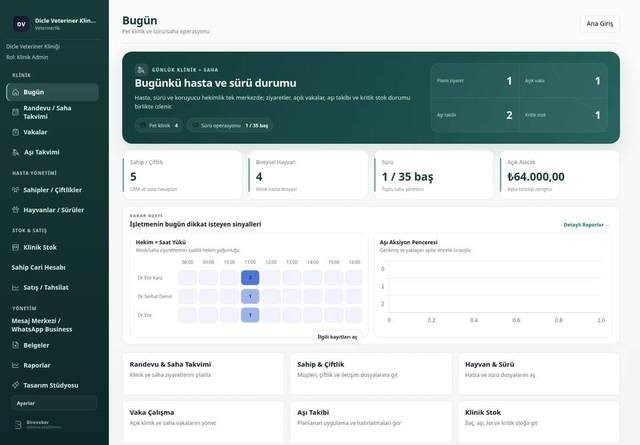Click the chart icon beside Raporlar

[16, 365]
